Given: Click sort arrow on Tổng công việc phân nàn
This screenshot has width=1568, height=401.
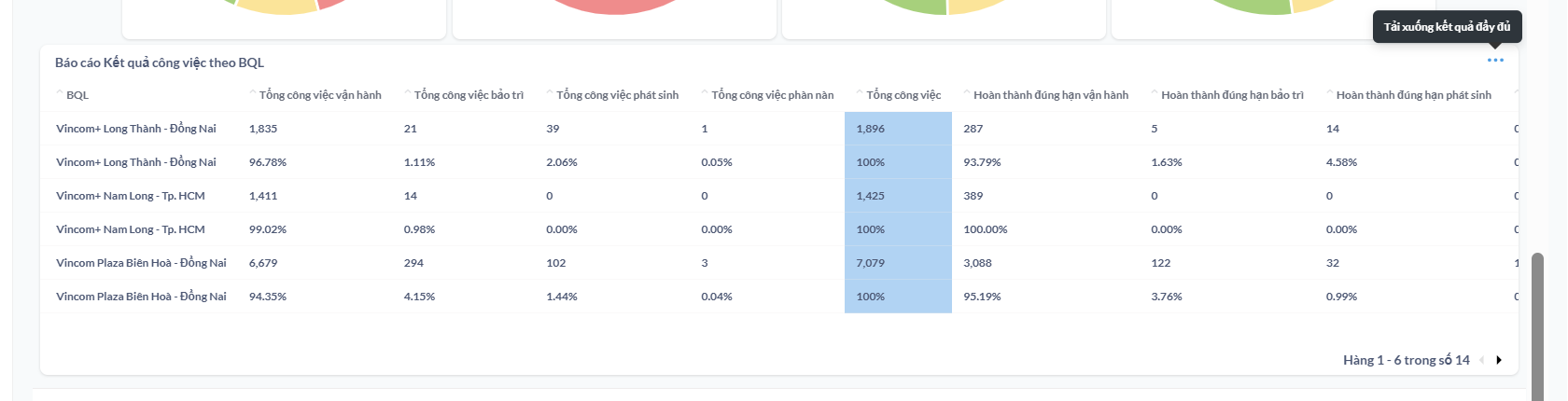Looking at the screenshot, I should (706, 93).
